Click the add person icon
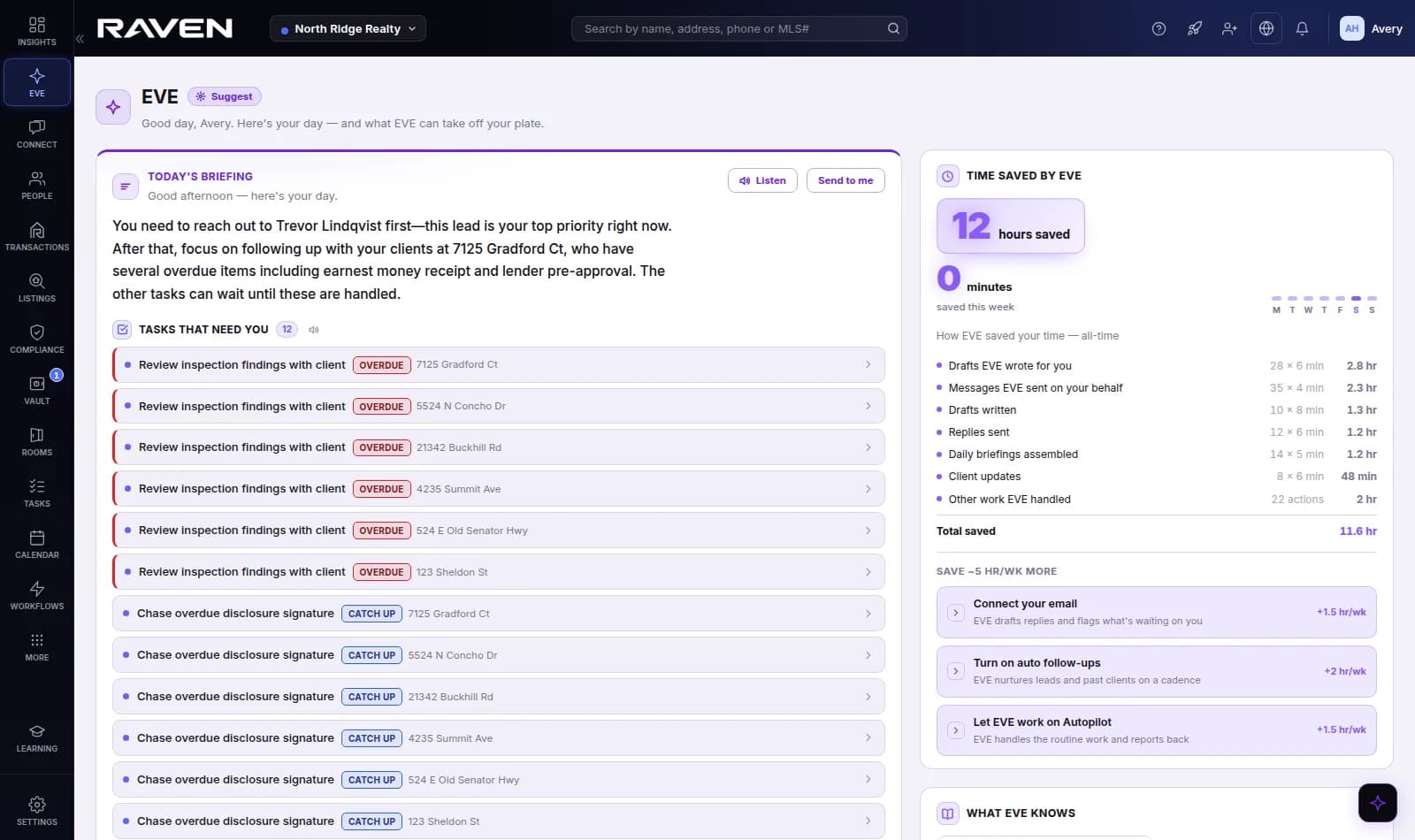Screen dimensions: 1415x840 1229,28
